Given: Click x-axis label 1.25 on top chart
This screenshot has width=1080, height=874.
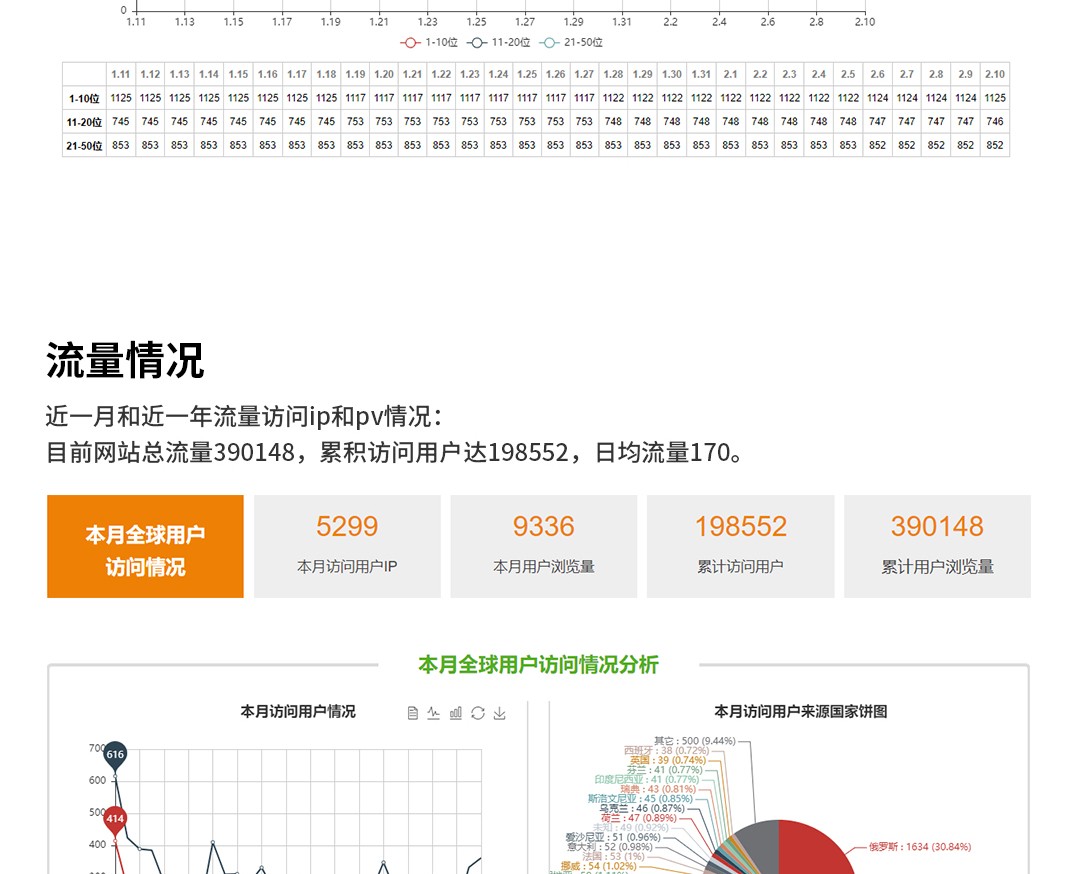Looking at the screenshot, I should 476,22.
